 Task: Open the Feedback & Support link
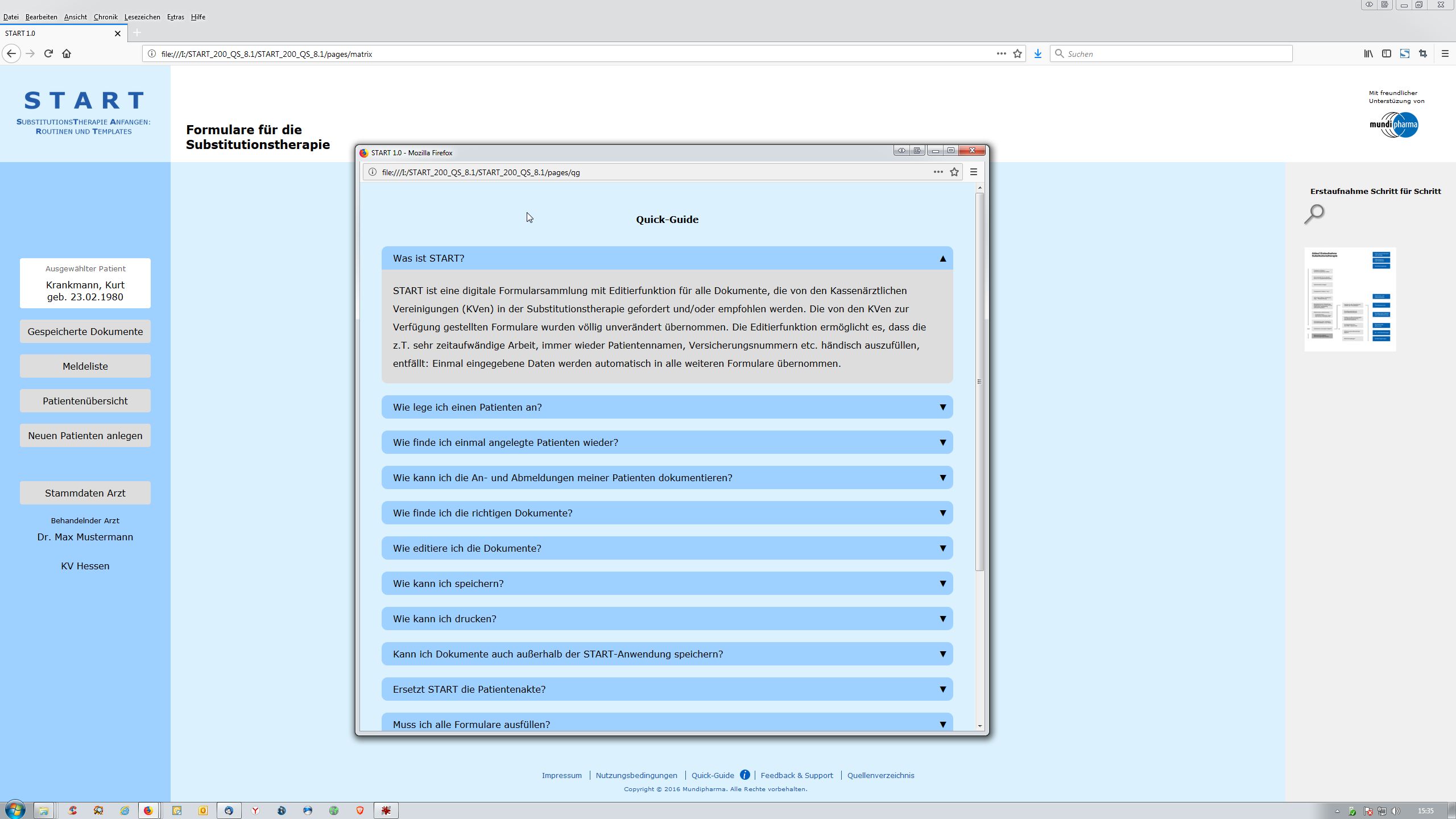click(x=797, y=775)
